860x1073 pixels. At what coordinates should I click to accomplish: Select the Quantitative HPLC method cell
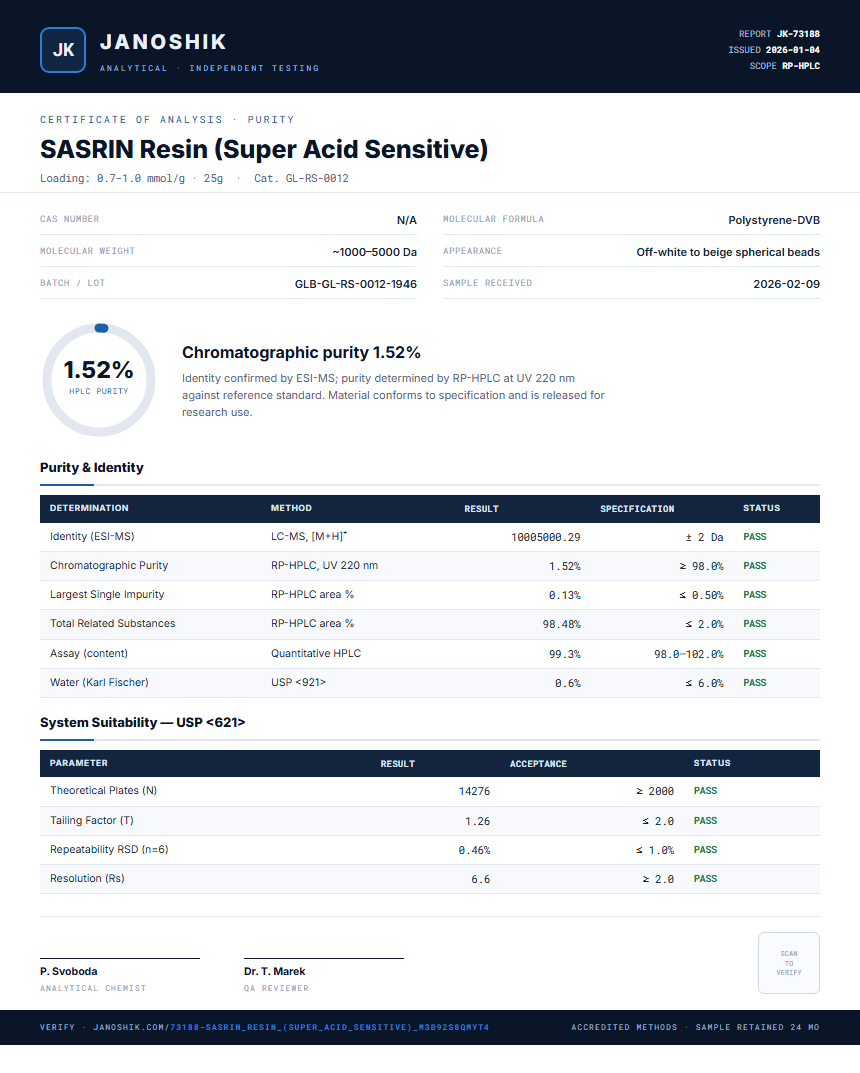[315, 653]
